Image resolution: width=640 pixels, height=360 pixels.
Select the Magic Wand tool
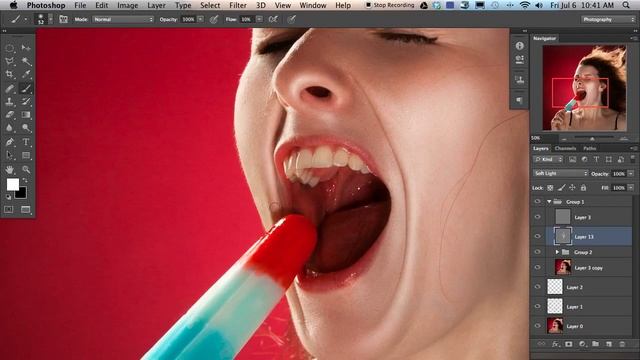click(x=26, y=62)
